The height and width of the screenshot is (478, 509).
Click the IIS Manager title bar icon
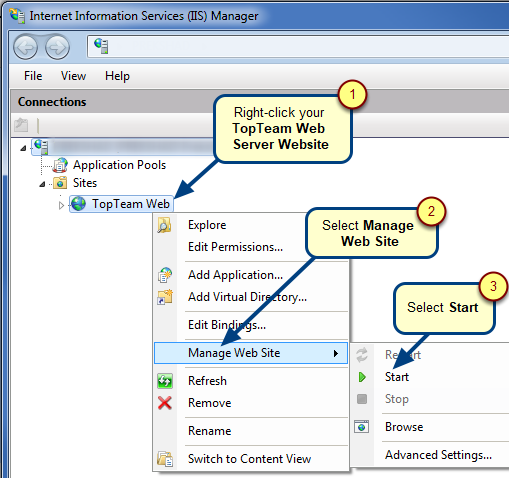click(x=17, y=16)
